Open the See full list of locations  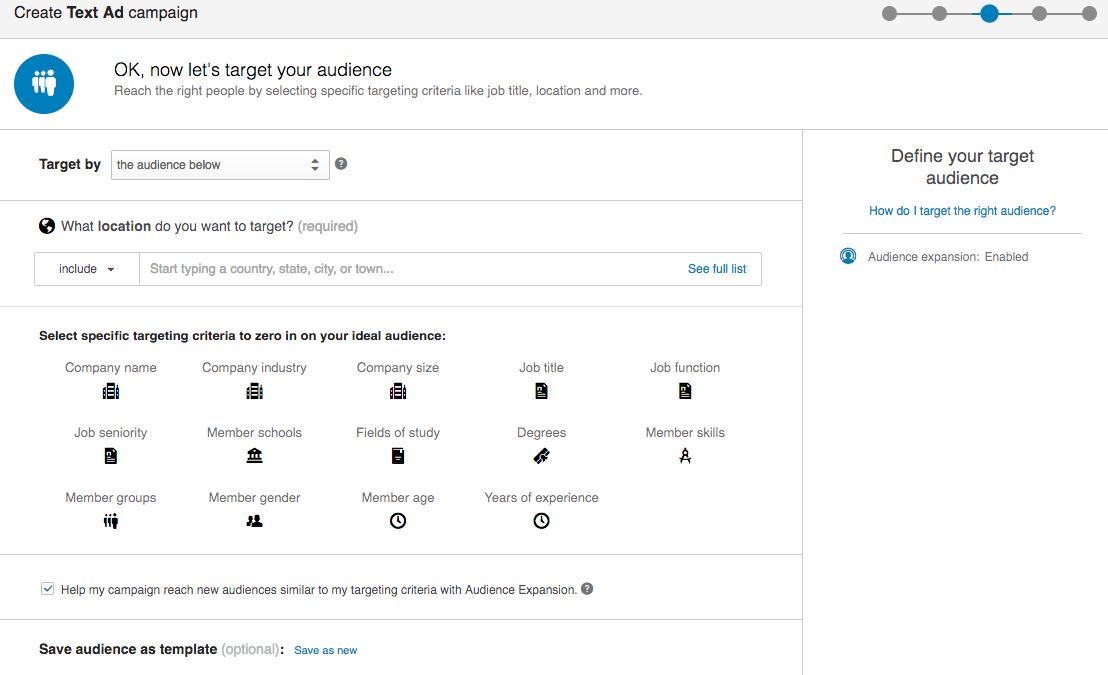pos(716,268)
